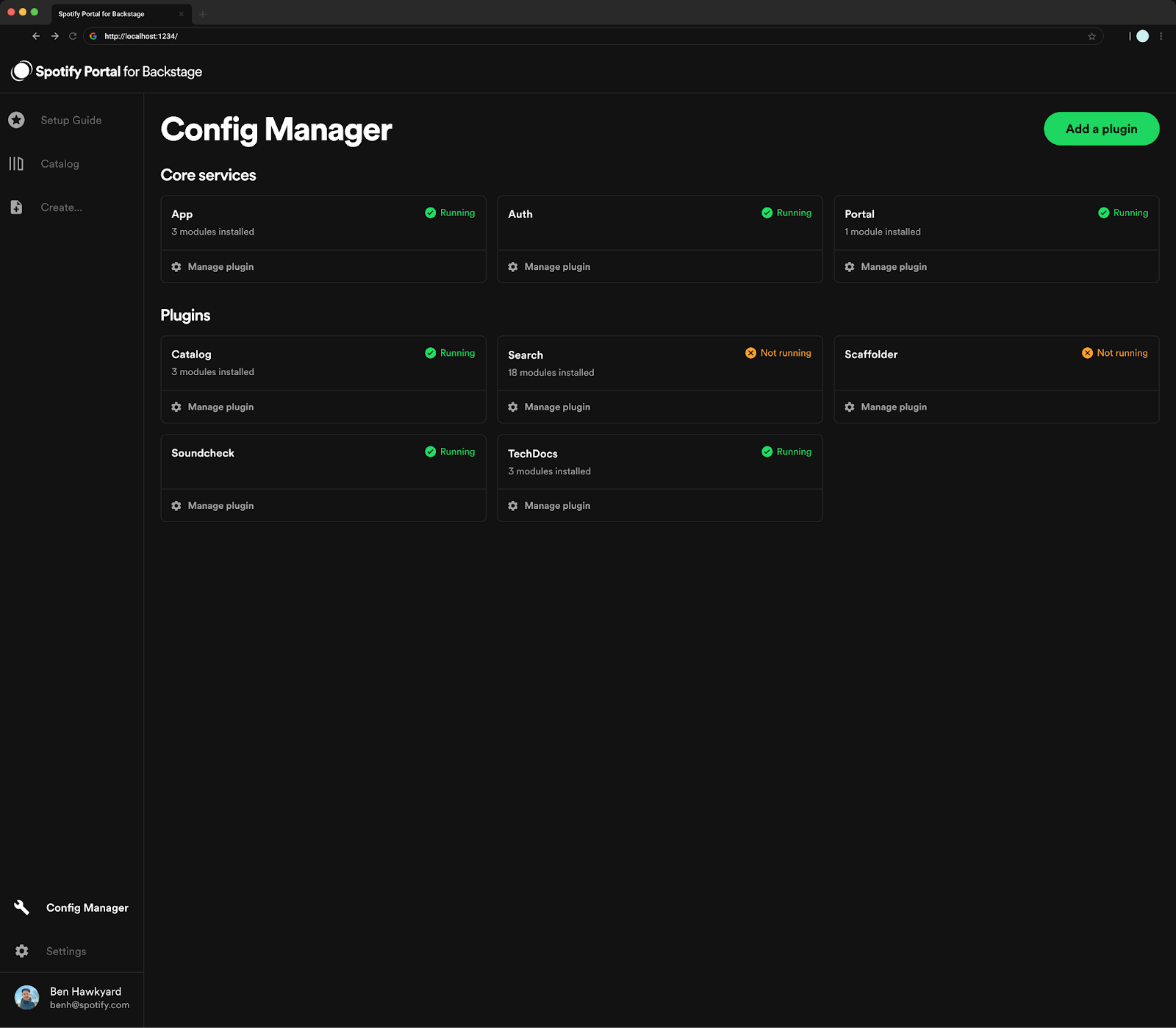Click the Core services heading

click(209, 175)
